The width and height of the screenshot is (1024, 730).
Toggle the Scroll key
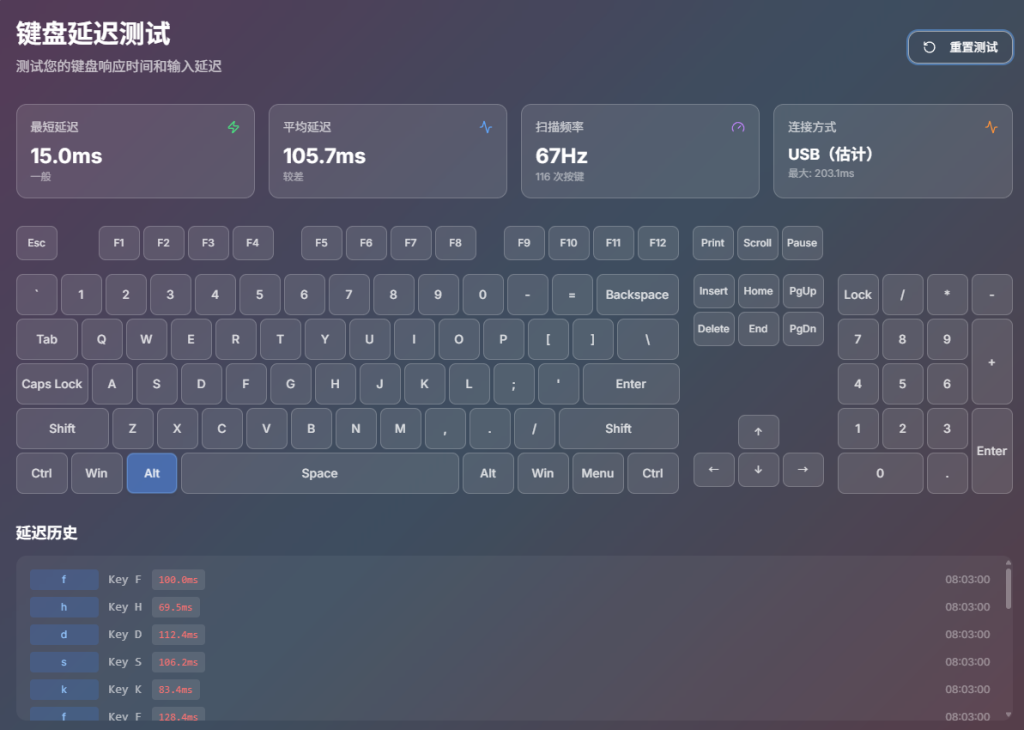click(x=757, y=243)
